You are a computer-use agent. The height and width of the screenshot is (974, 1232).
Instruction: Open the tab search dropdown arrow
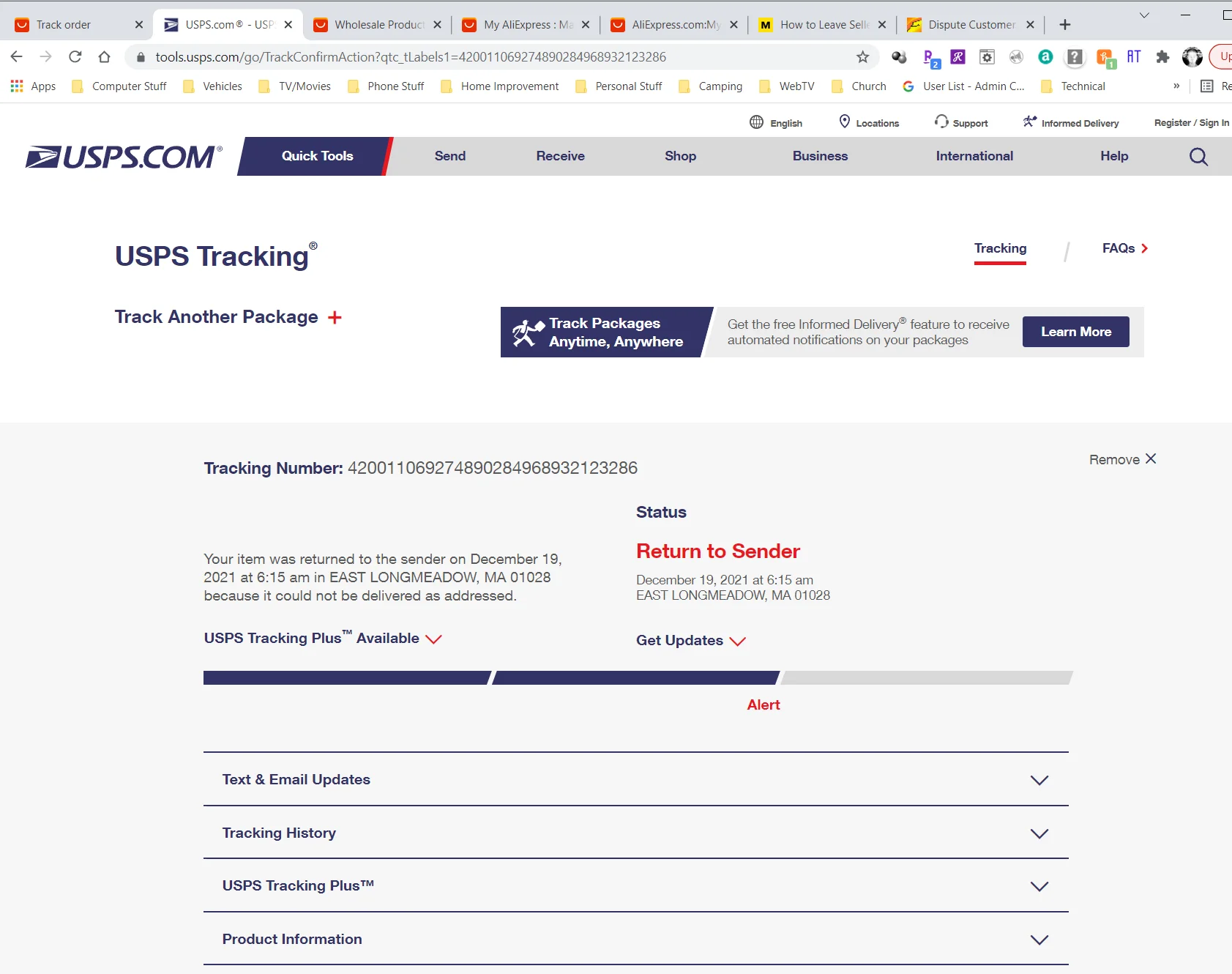pyautogui.click(x=1144, y=15)
